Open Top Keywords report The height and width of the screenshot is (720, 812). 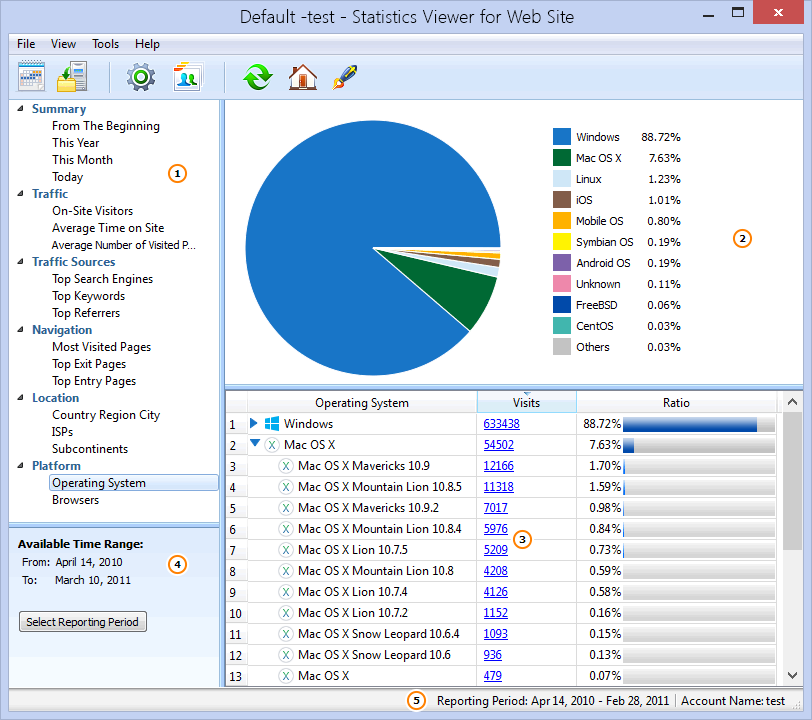89,296
